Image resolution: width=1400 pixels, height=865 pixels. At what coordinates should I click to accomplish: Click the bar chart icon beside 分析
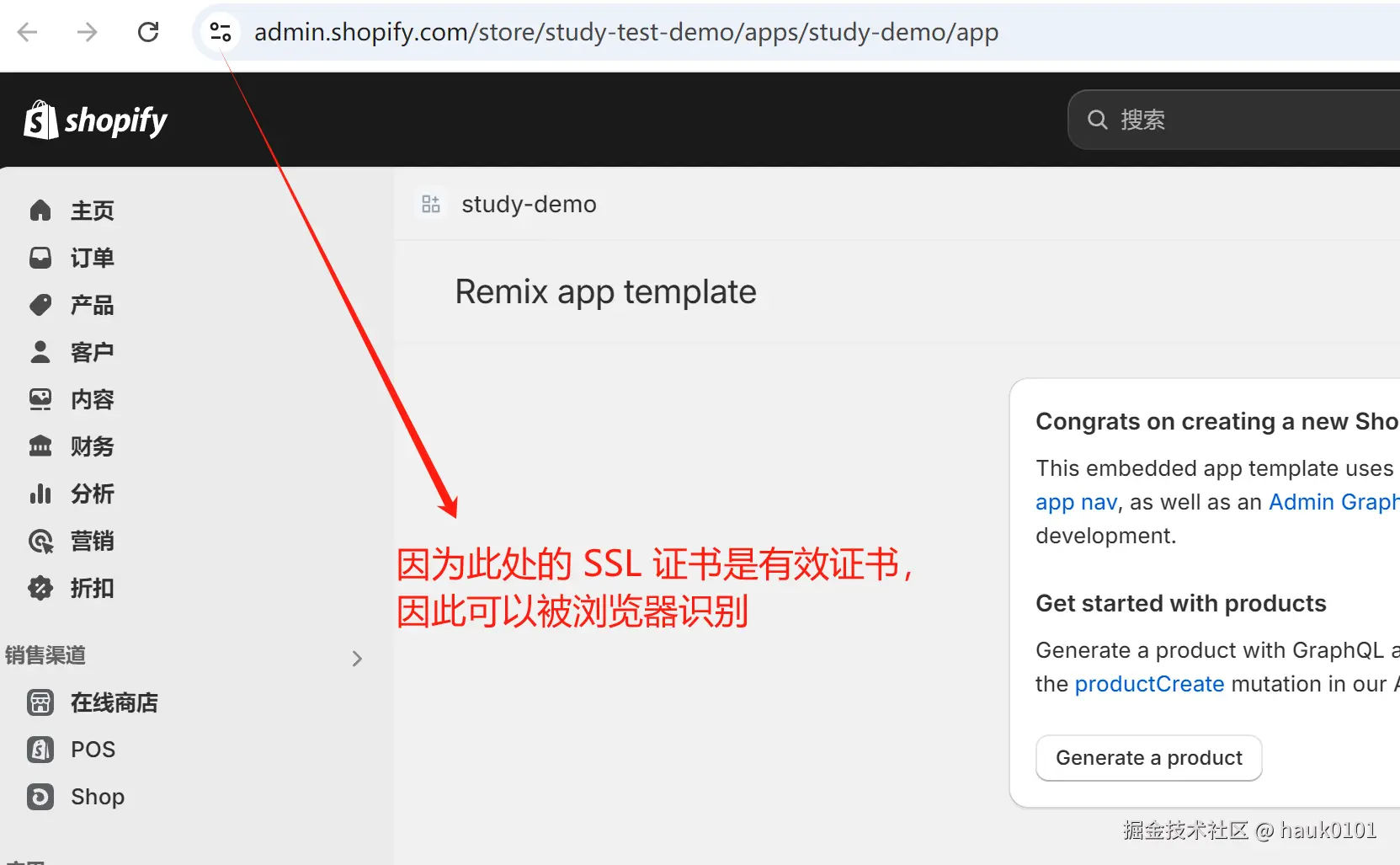40,494
